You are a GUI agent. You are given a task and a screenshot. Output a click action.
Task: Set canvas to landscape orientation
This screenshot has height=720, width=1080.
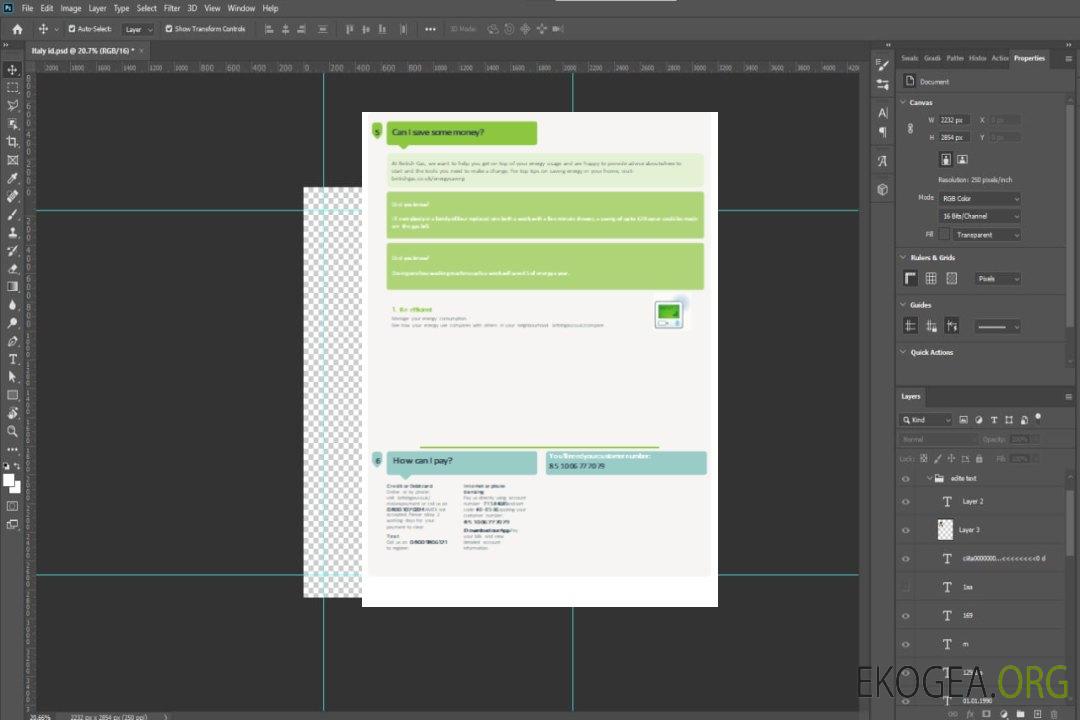coord(962,159)
